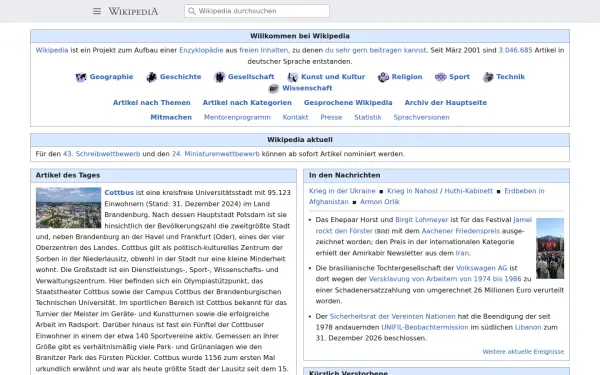Viewport: 600px width, 375px height.
Task: Open the Technik portal link
Action: point(510,77)
